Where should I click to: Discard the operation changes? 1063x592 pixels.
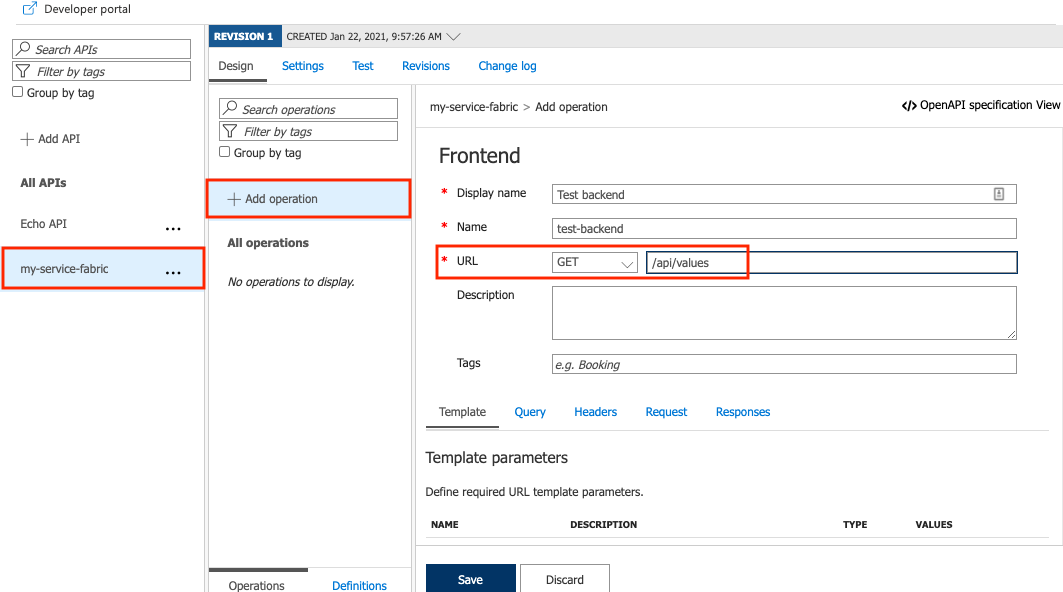[x=565, y=580]
